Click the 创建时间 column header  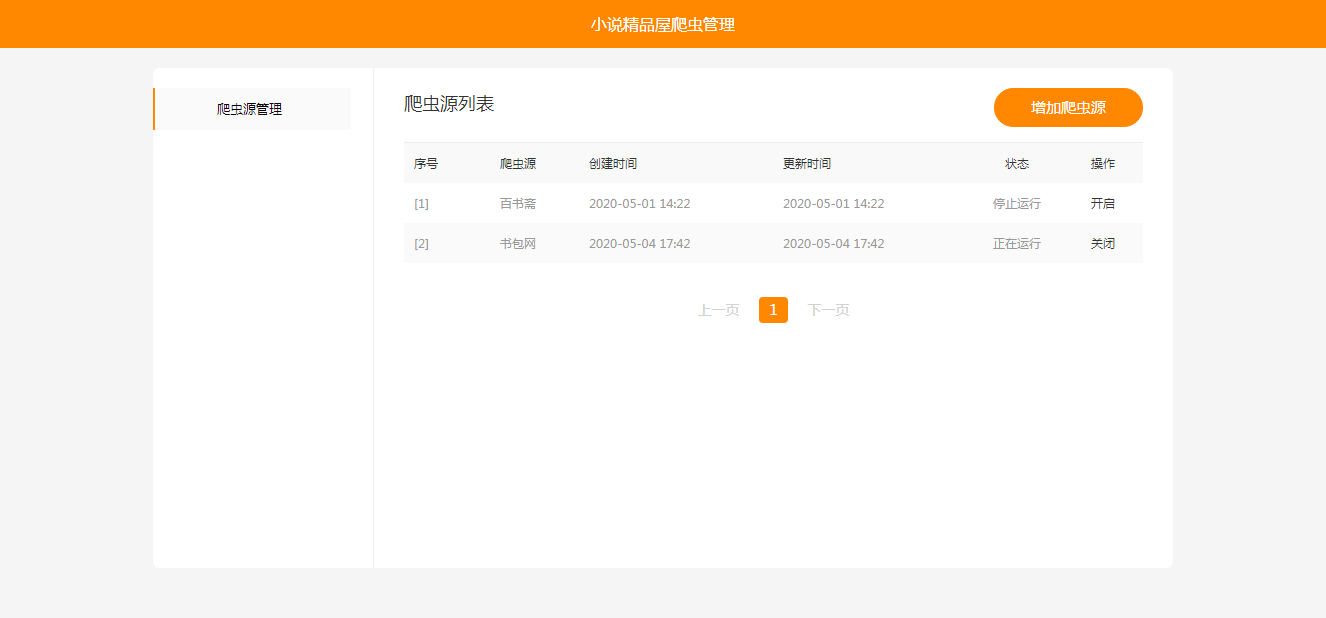click(x=613, y=164)
